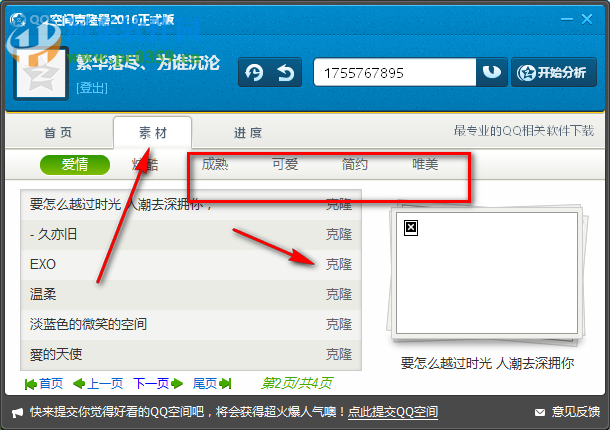The height and width of the screenshot is (430, 610).
Task: Switch to the 素材 tab
Action: 152,133
